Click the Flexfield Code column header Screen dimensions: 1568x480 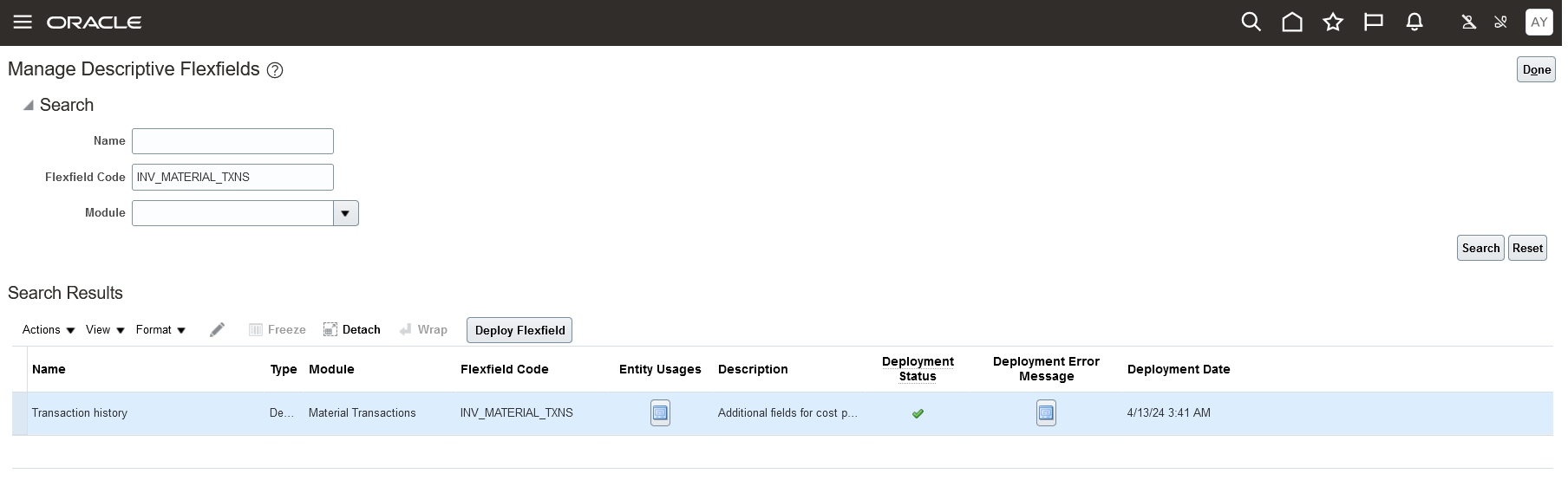pos(505,369)
